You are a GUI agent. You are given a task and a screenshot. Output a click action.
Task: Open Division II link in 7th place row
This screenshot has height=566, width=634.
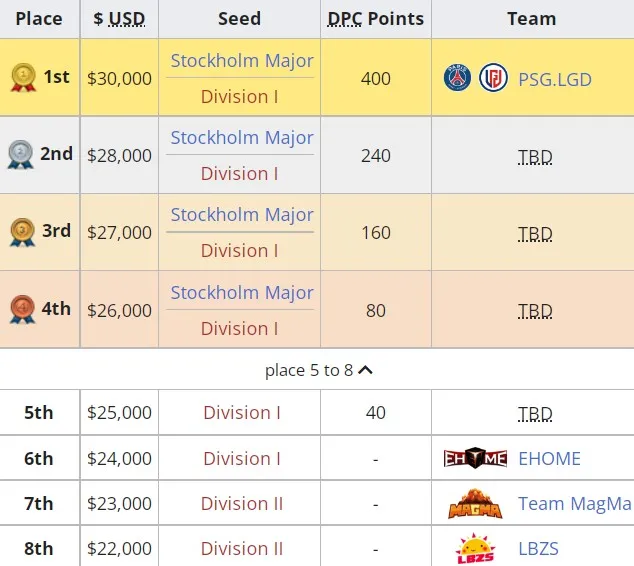(242, 504)
